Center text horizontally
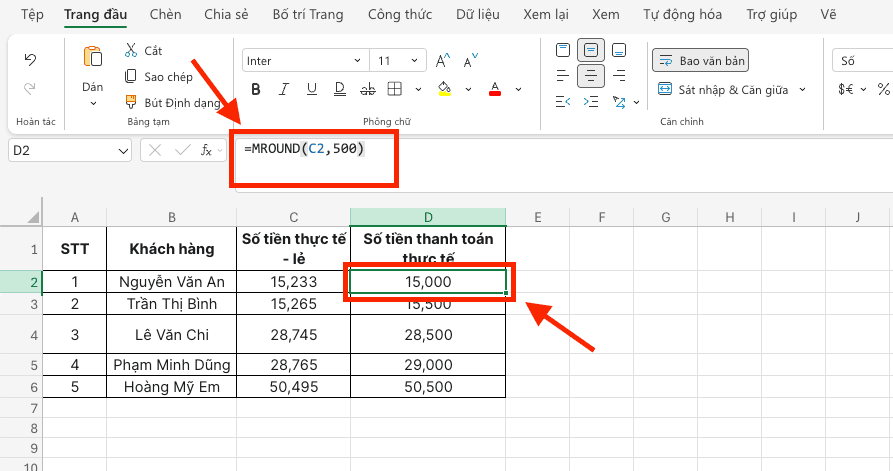This screenshot has height=471, width=893. coord(591,76)
